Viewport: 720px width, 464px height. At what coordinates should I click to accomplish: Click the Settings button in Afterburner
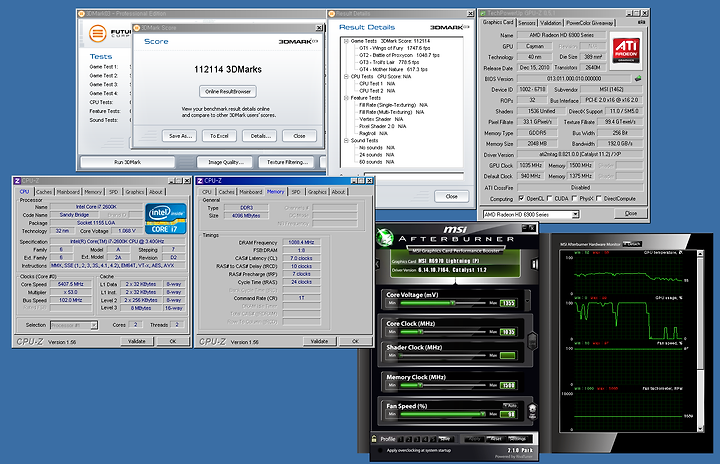point(518,439)
